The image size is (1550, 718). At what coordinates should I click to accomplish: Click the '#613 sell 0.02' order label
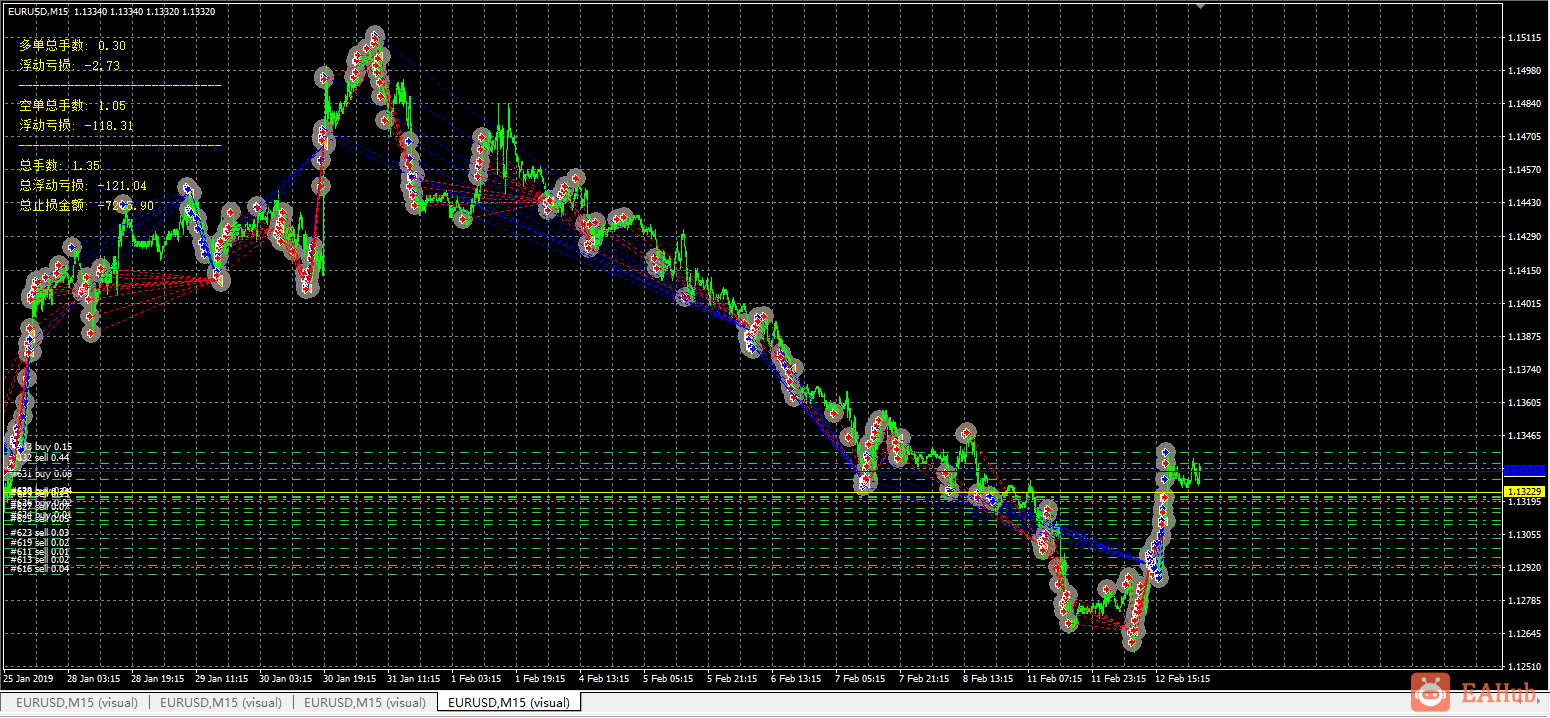(40, 560)
